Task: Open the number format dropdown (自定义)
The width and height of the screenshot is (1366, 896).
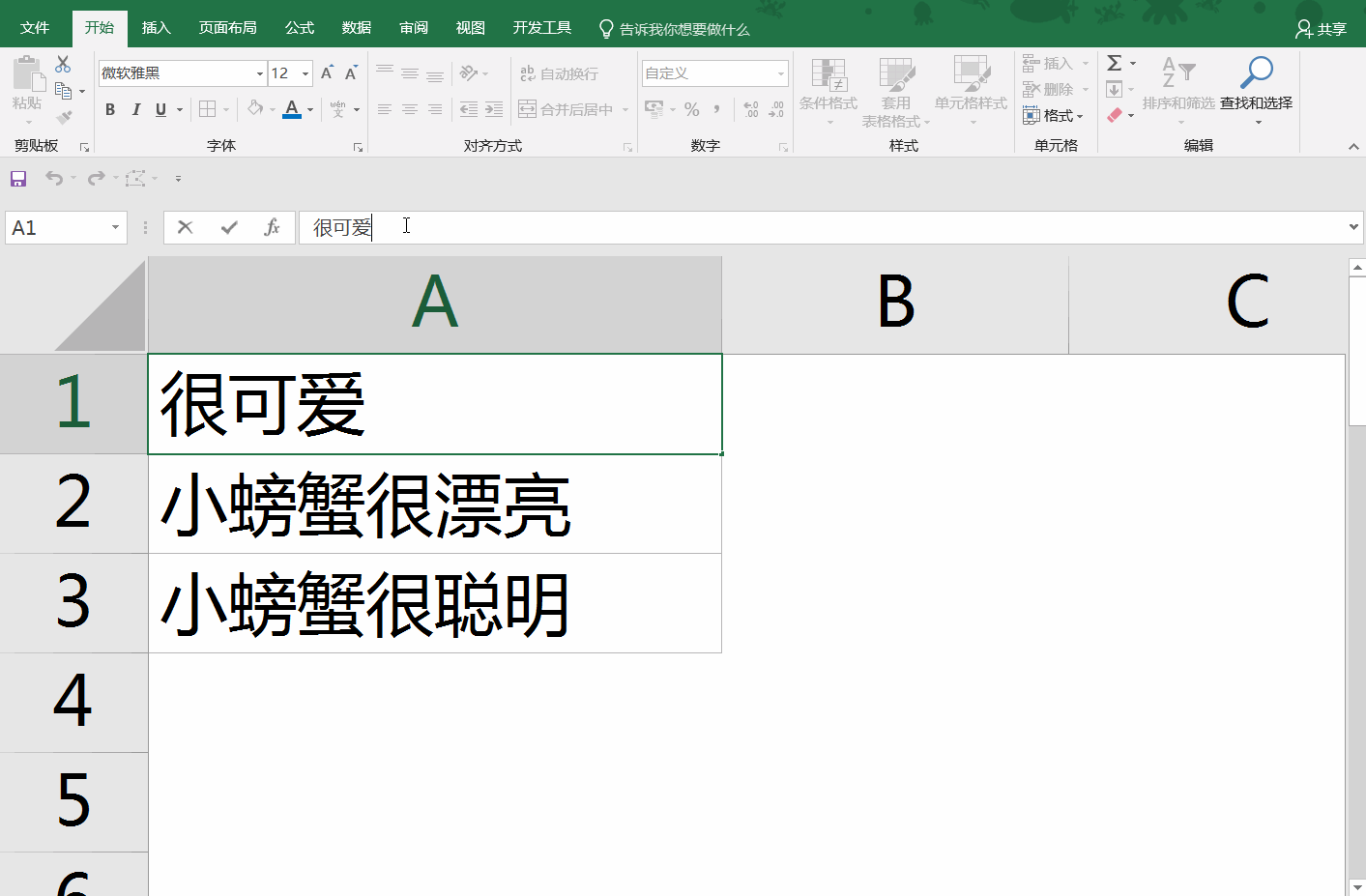Action: (x=781, y=73)
